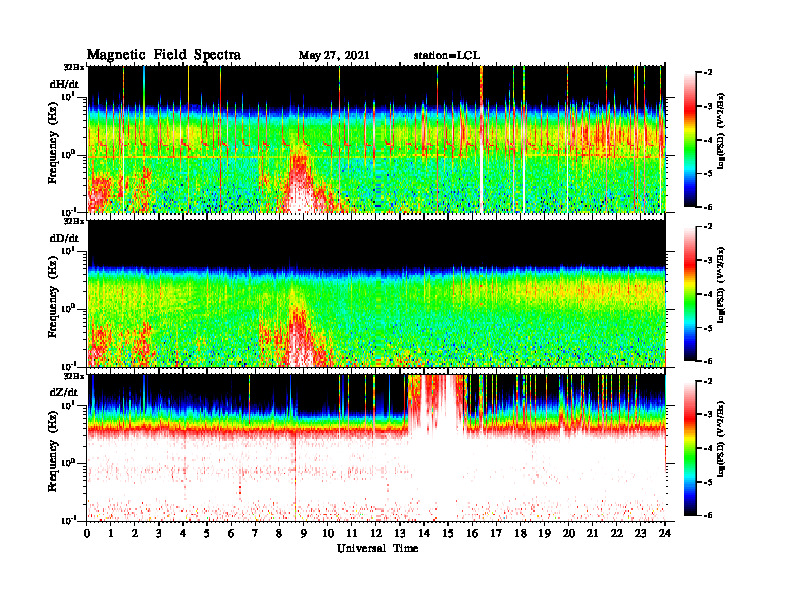The width and height of the screenshot is (792, 612).
Task: Select the date text "May 27, 2021"
Action: point(334,56)
